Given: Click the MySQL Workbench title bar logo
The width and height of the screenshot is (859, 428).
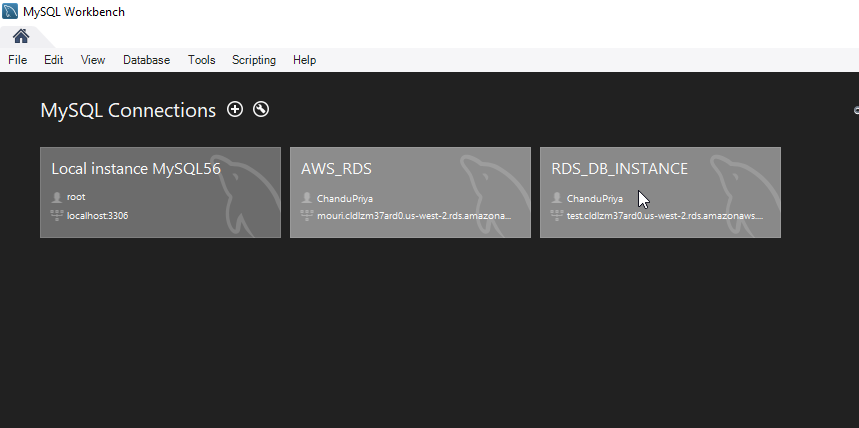Looking at the screenshot, I should (10, 11).
